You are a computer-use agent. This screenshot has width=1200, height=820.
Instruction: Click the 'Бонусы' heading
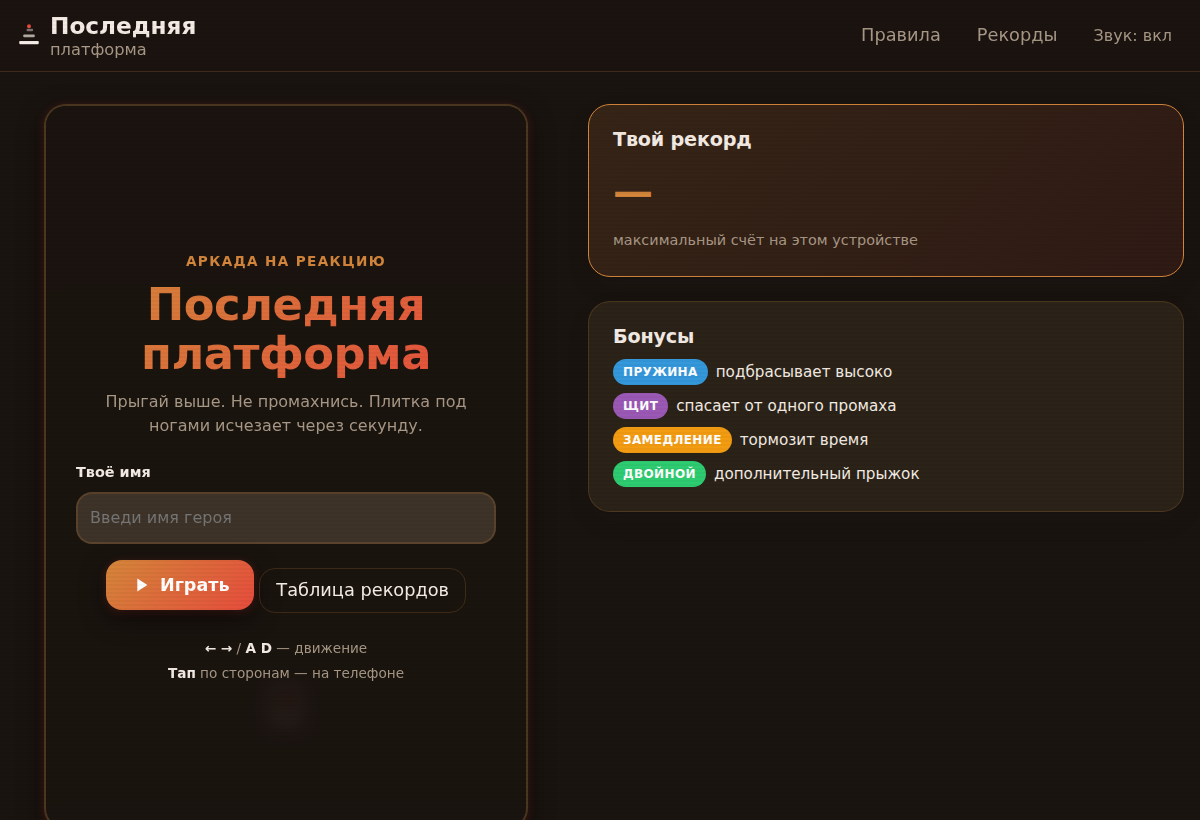[x=653, y=337]
